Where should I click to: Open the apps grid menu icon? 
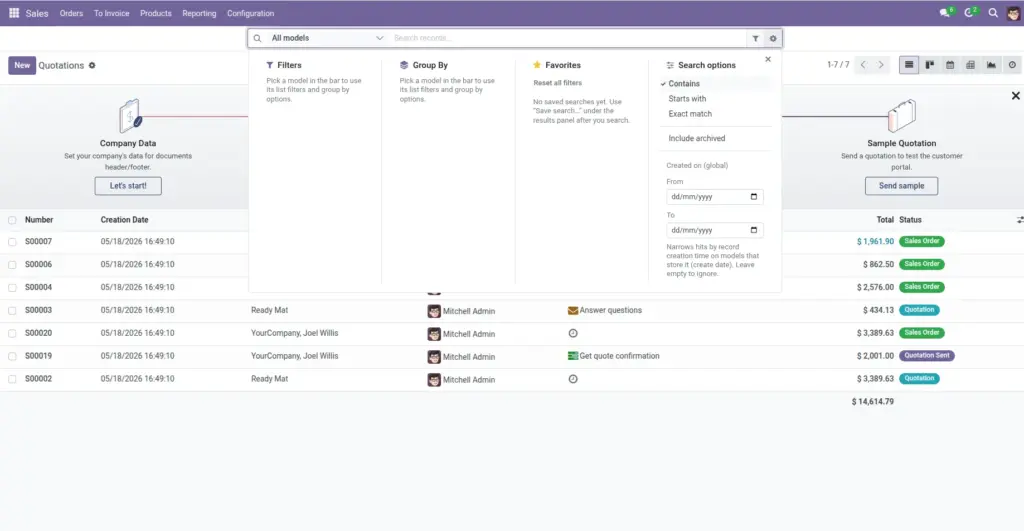14,13
